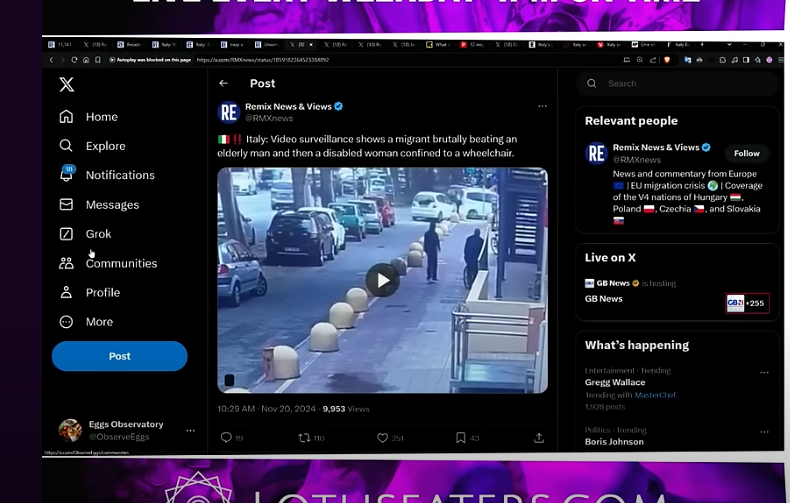Image resolution: width=790 pixels, height=503 pixels.
Task: Open the post's three-dot options menu
Action: (543, 106)
